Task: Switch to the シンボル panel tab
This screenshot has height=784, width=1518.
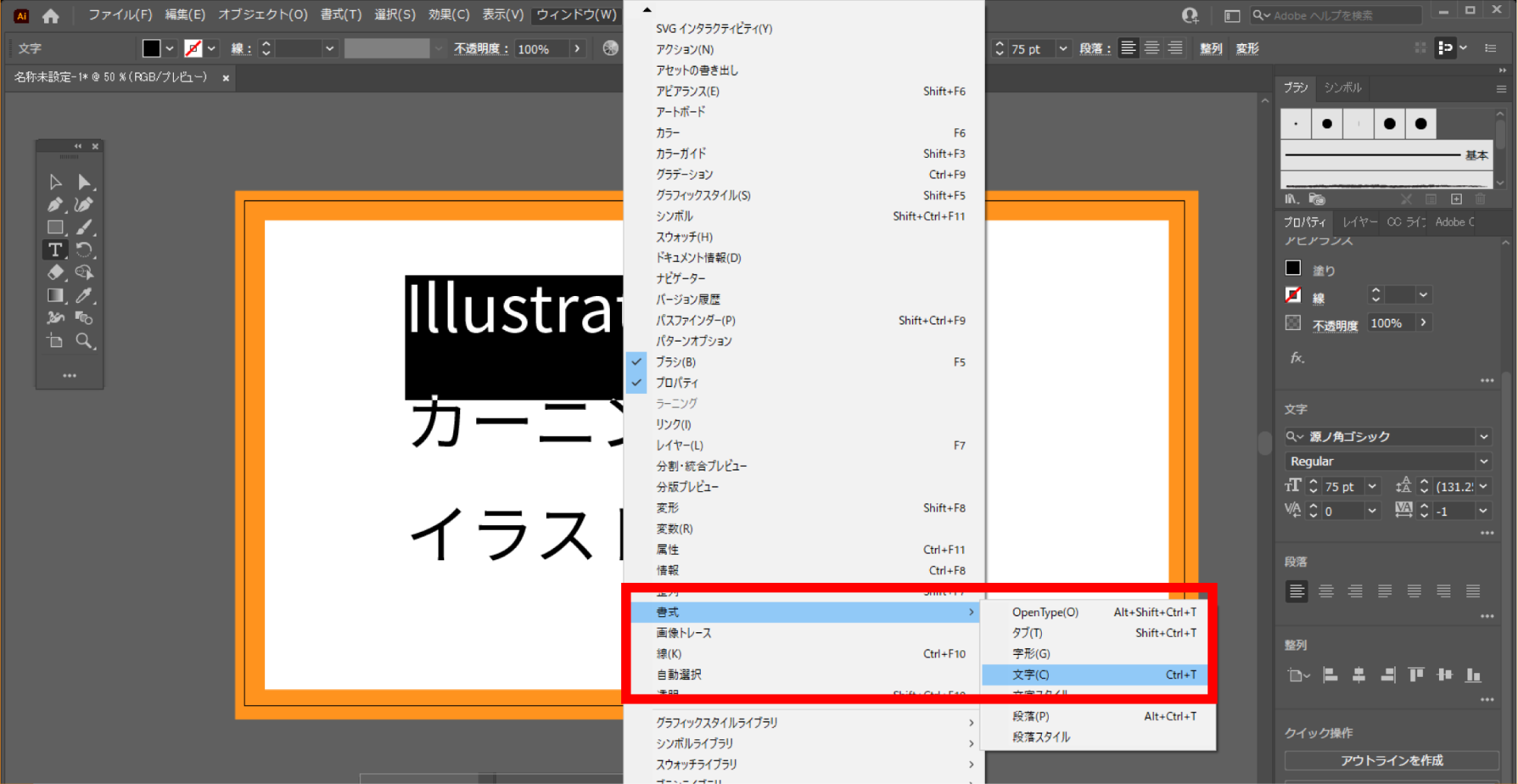Action: coord(1343,88)
